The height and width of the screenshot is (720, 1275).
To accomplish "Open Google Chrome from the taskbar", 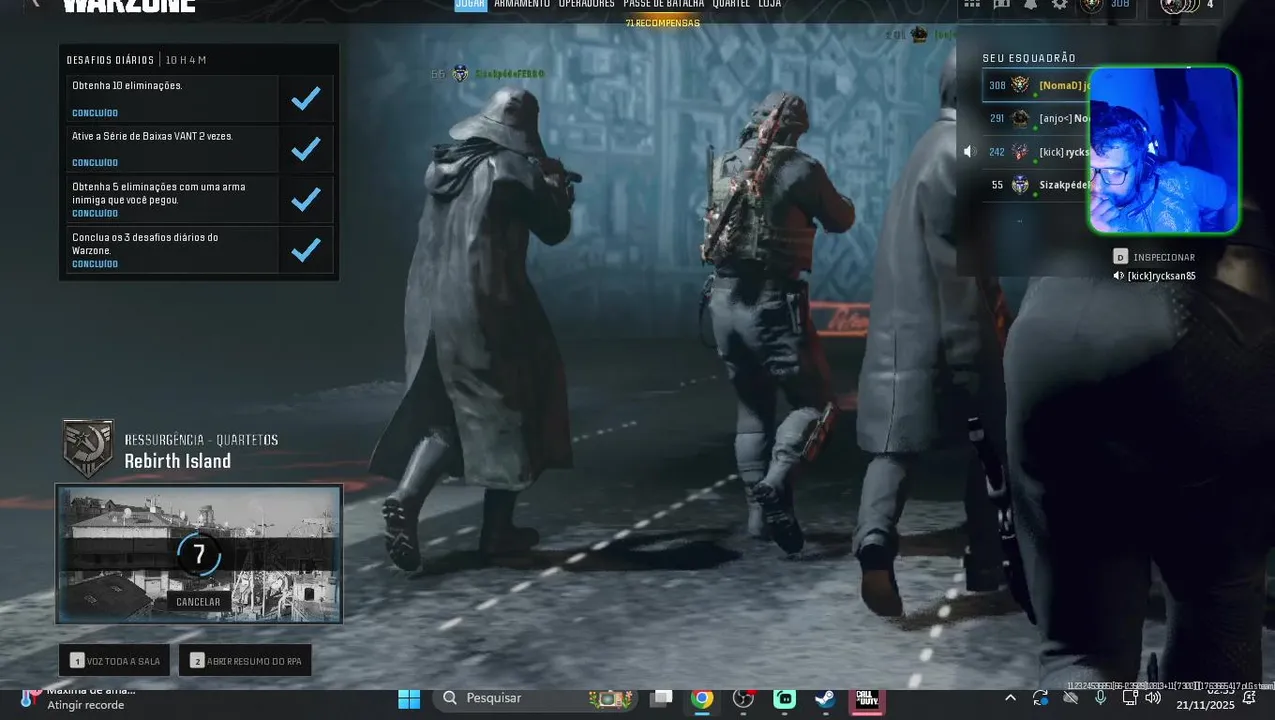I will click(702, 698).
